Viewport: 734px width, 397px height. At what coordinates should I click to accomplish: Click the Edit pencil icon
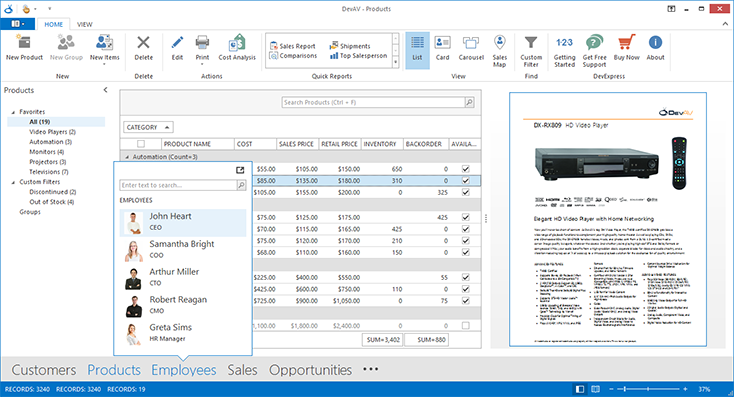pos(177,43)
